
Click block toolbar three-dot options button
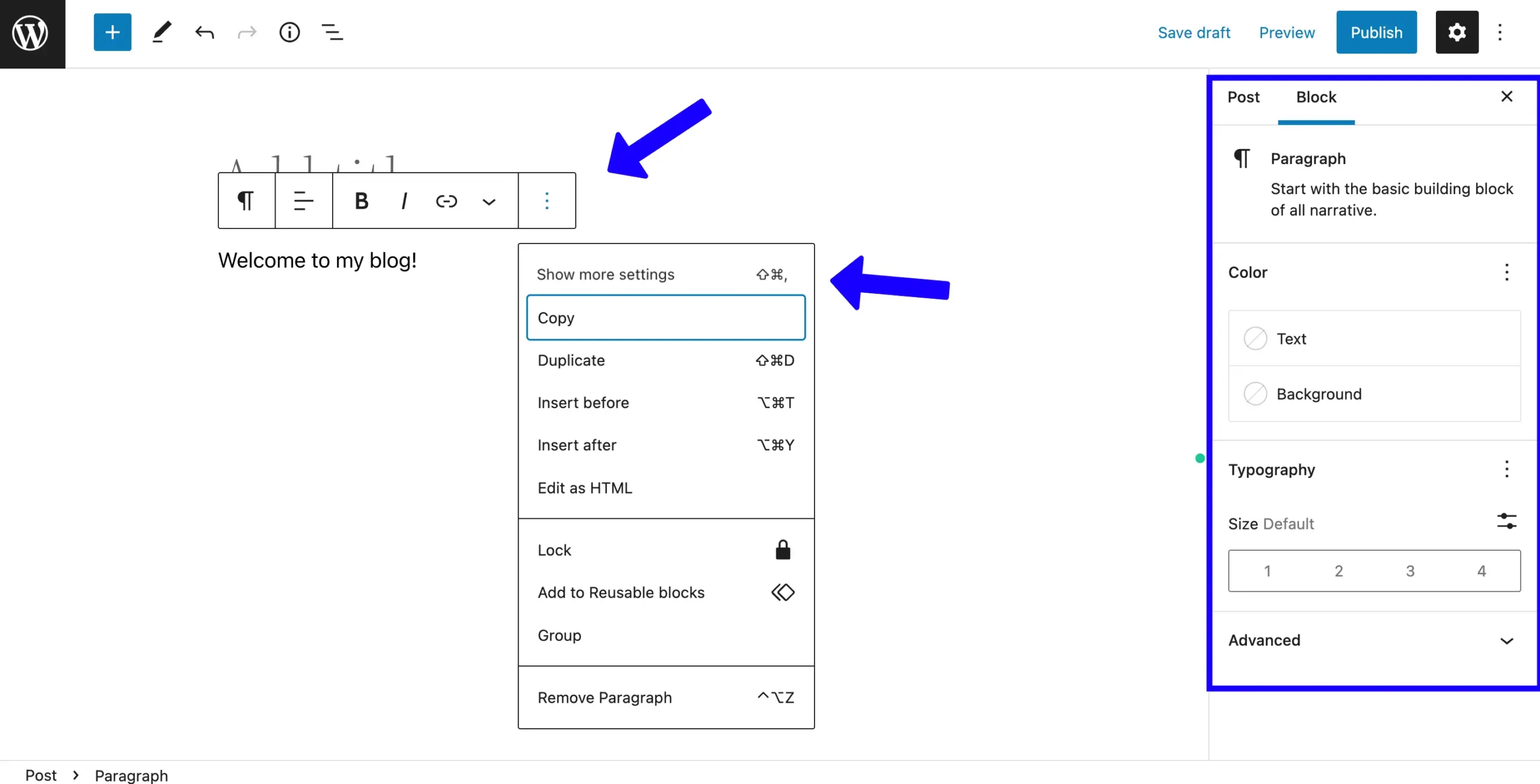[547, 201]
